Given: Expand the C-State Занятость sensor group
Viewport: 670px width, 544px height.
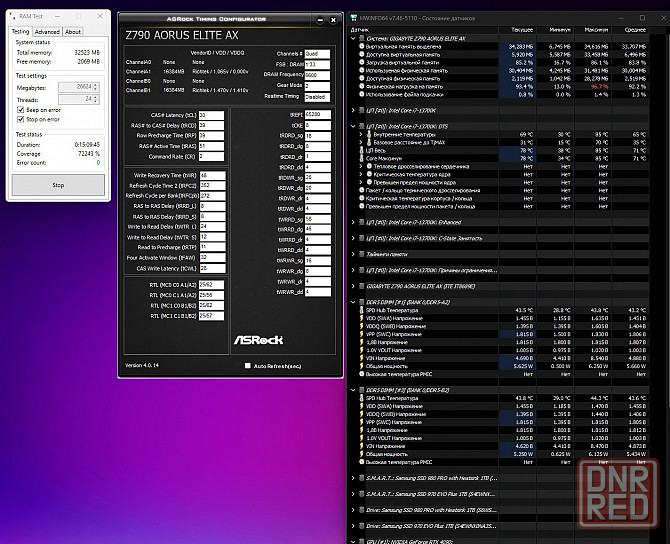Looking at the screenshot, I should 355,239.
